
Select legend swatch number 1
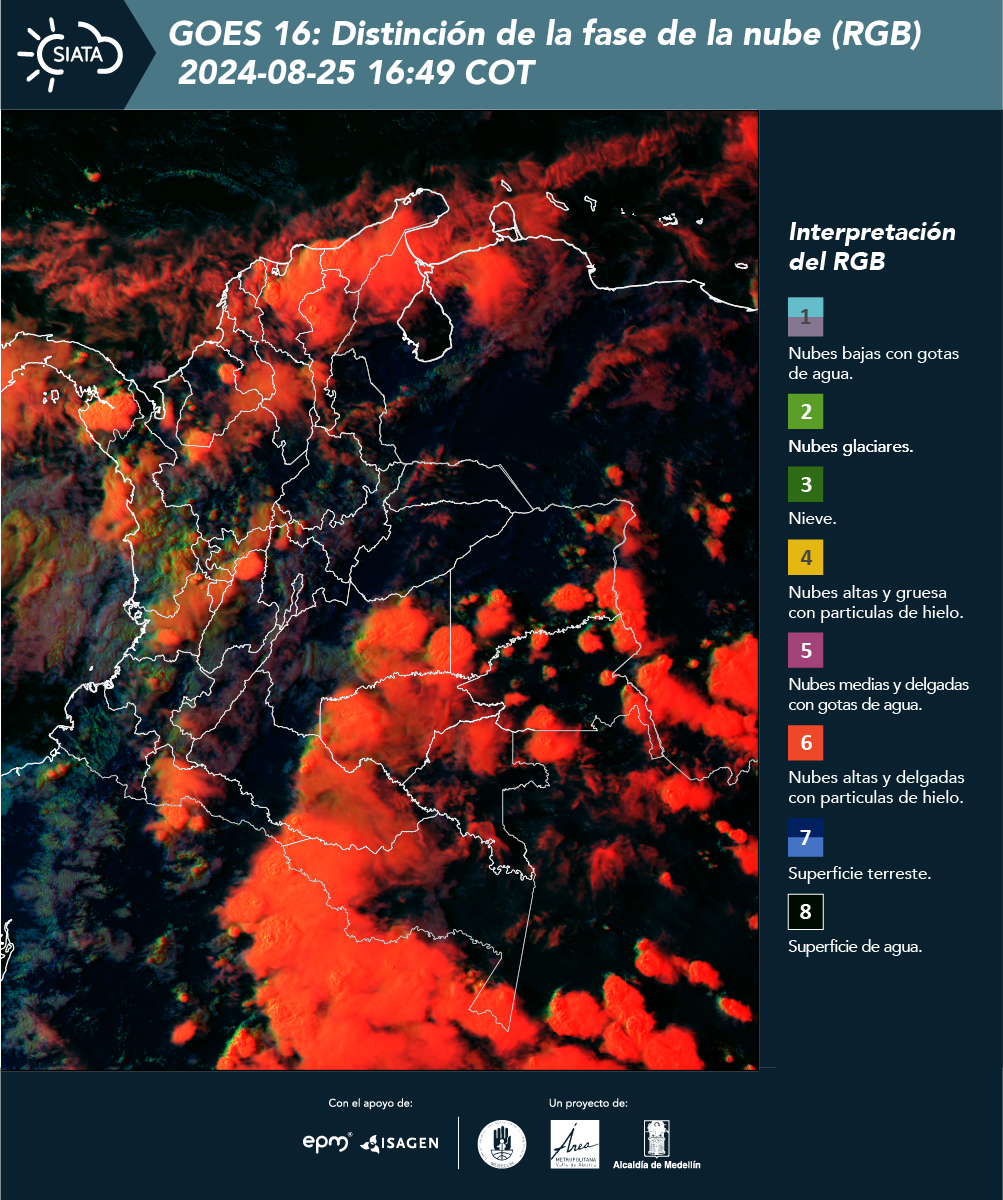coord(805,316)
